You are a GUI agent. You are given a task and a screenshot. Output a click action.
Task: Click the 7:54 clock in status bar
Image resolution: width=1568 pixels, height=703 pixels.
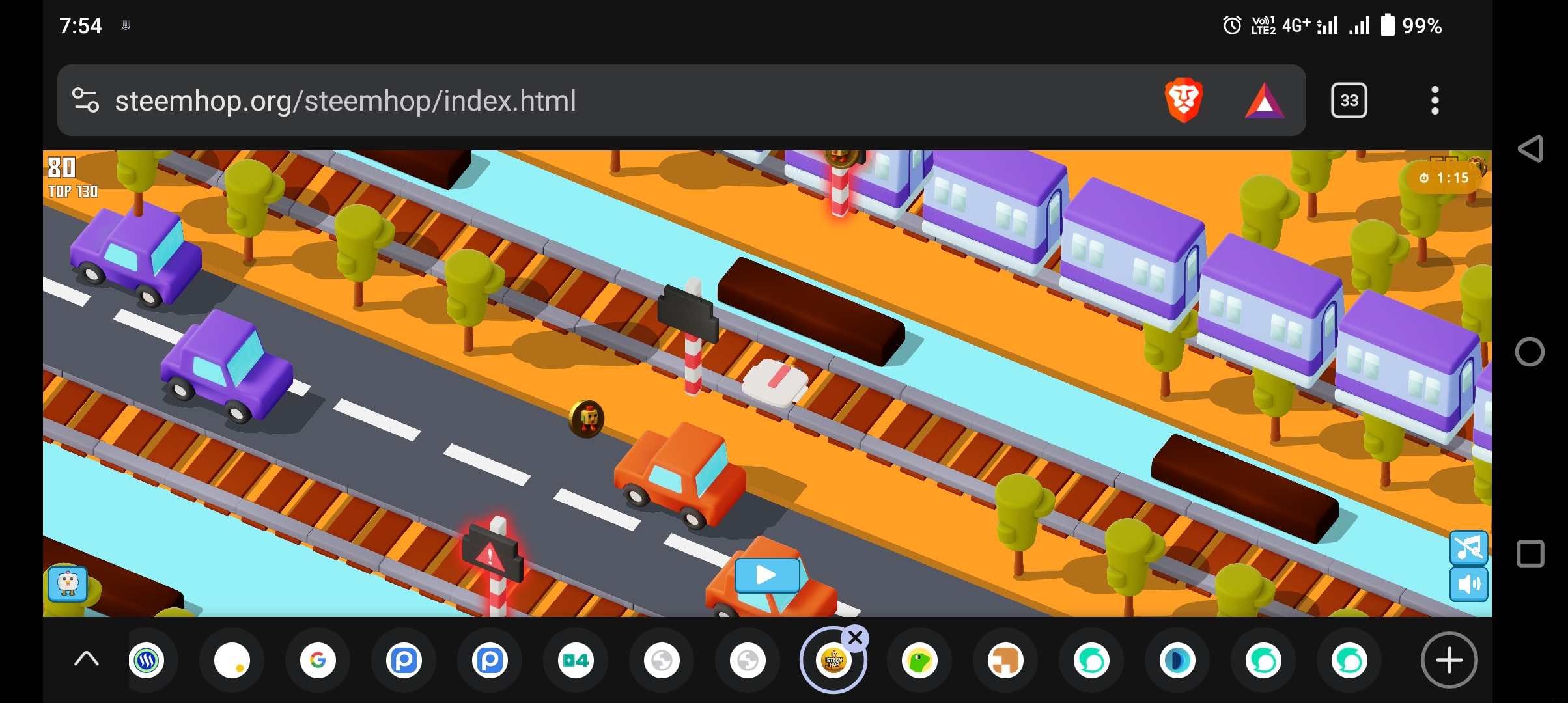[x=81, y=25]
